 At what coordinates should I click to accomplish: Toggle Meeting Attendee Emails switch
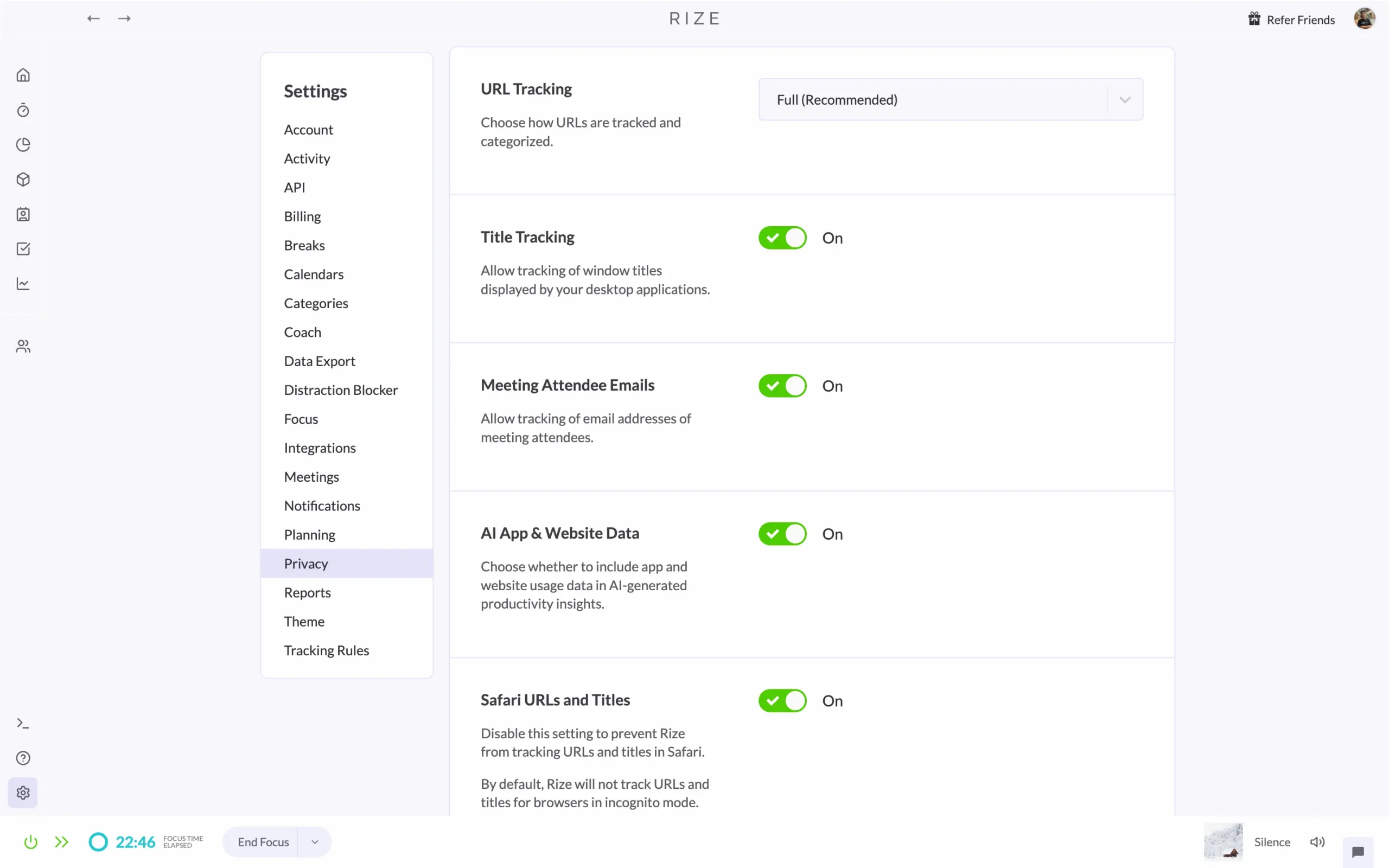tap(782, 386)
